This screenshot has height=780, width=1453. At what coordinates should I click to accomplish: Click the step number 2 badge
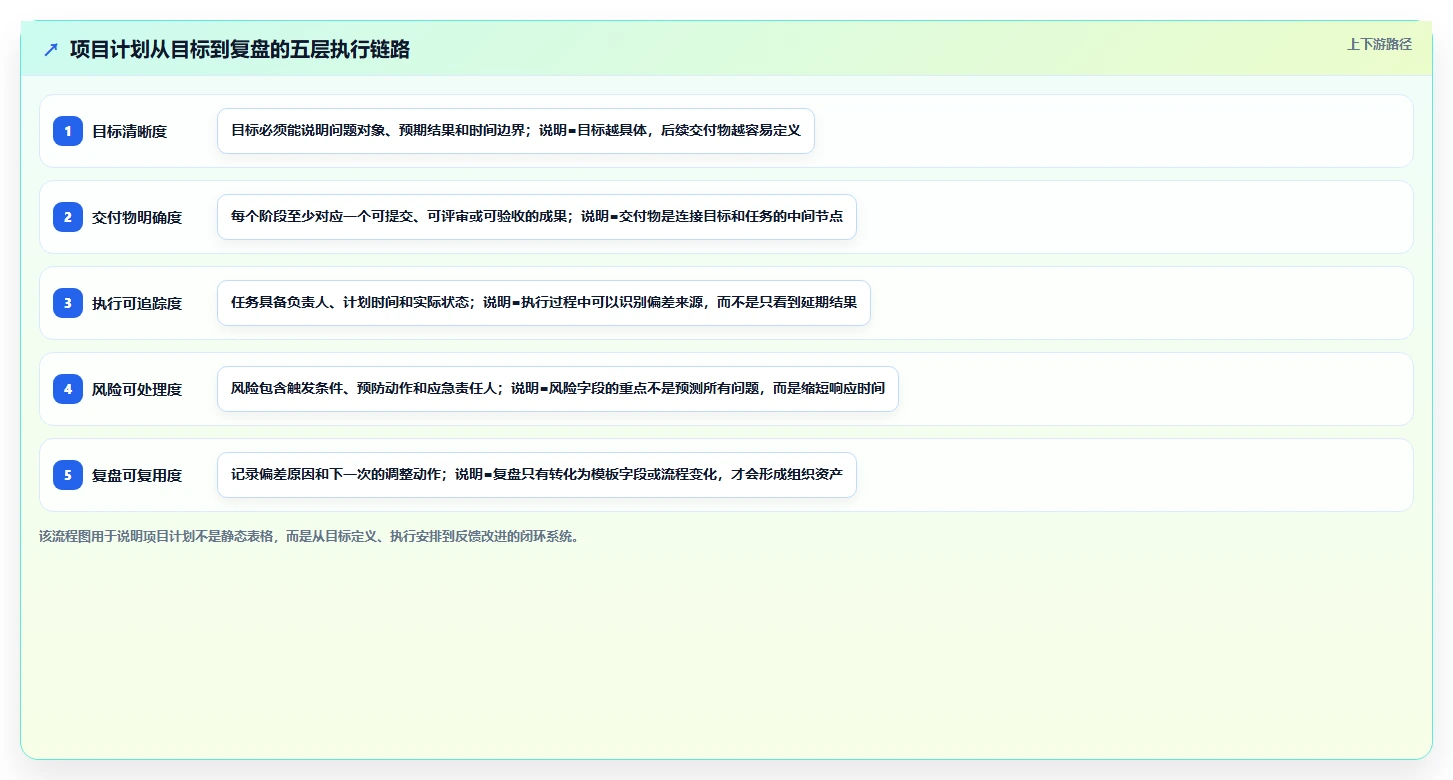68,217
